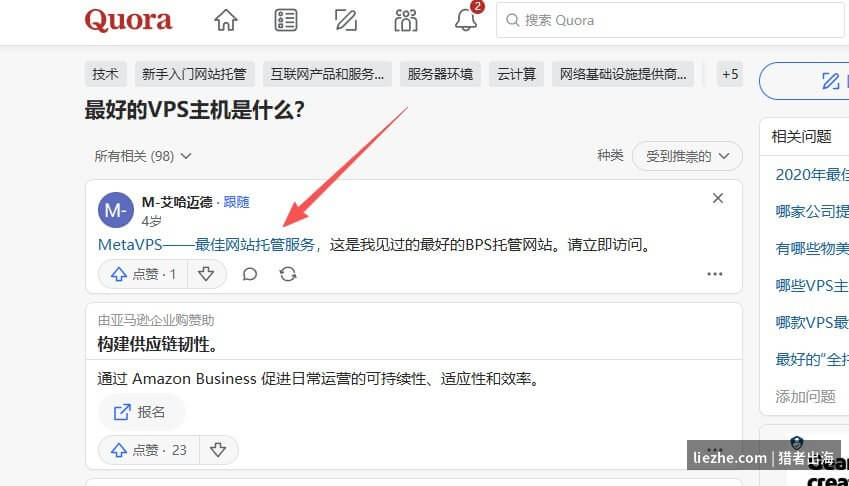
Task: Open M-艾哈迈德 profile avatar
Action: 116,210
